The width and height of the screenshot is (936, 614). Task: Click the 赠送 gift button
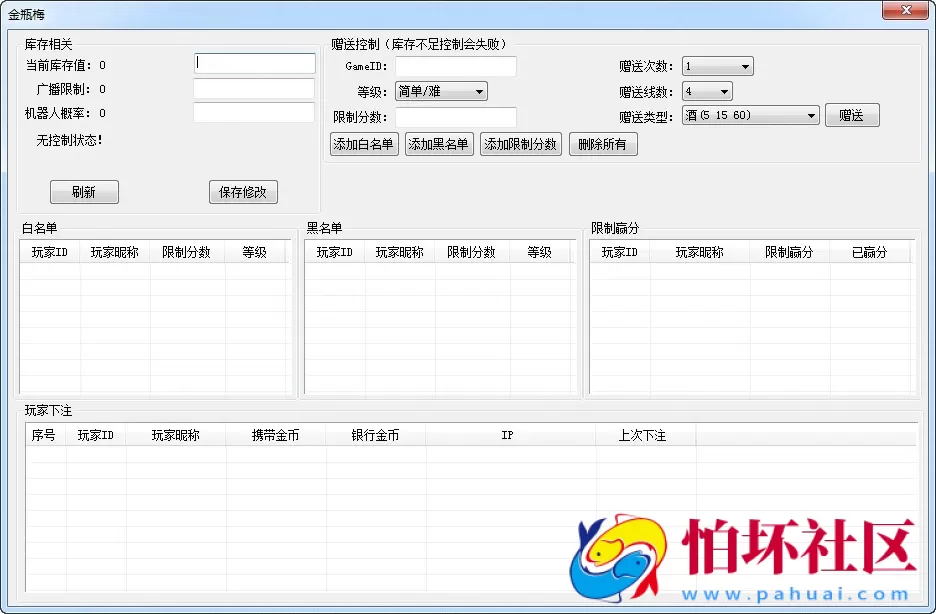852,114
